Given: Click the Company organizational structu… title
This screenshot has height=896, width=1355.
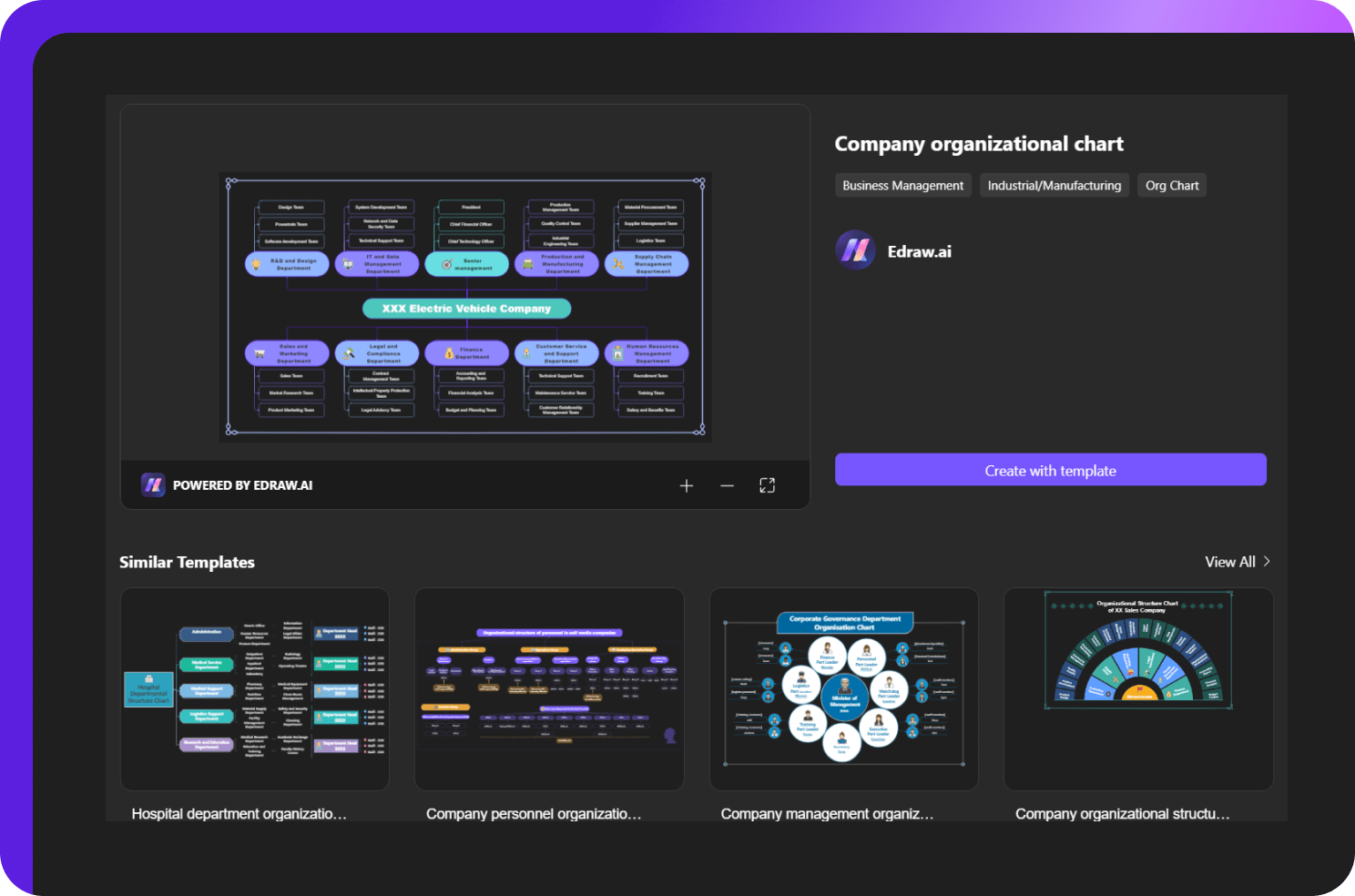Looking at the screenshot, I should [x=1123, y=814].
